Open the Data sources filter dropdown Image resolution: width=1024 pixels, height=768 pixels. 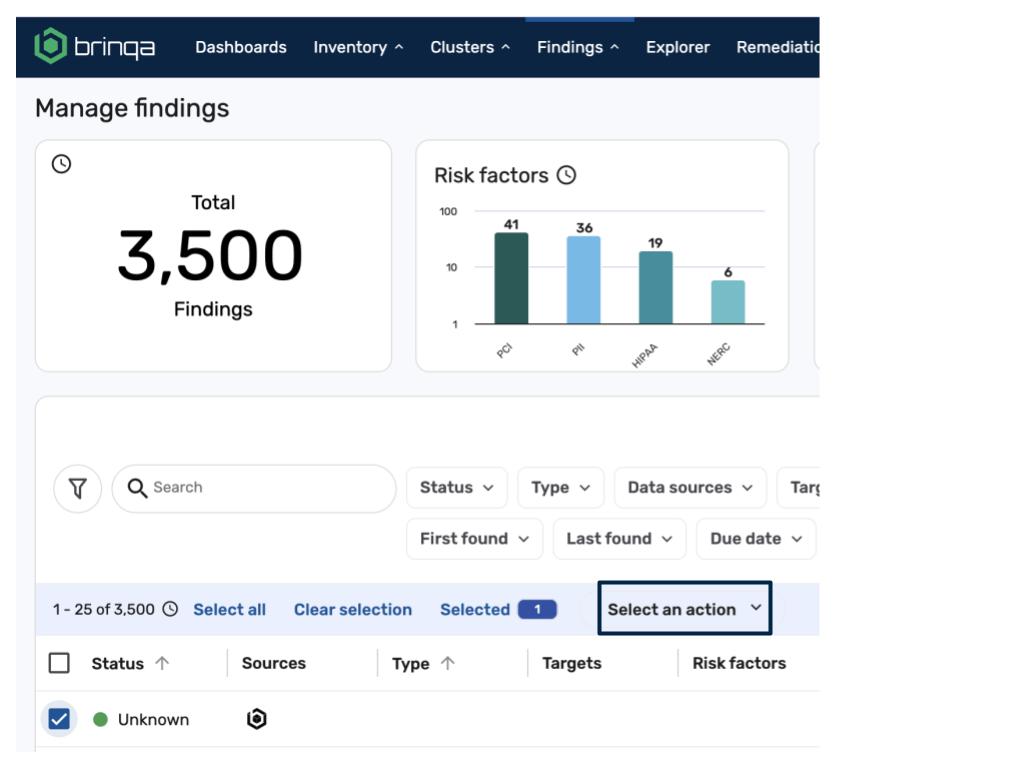(690, 487)
